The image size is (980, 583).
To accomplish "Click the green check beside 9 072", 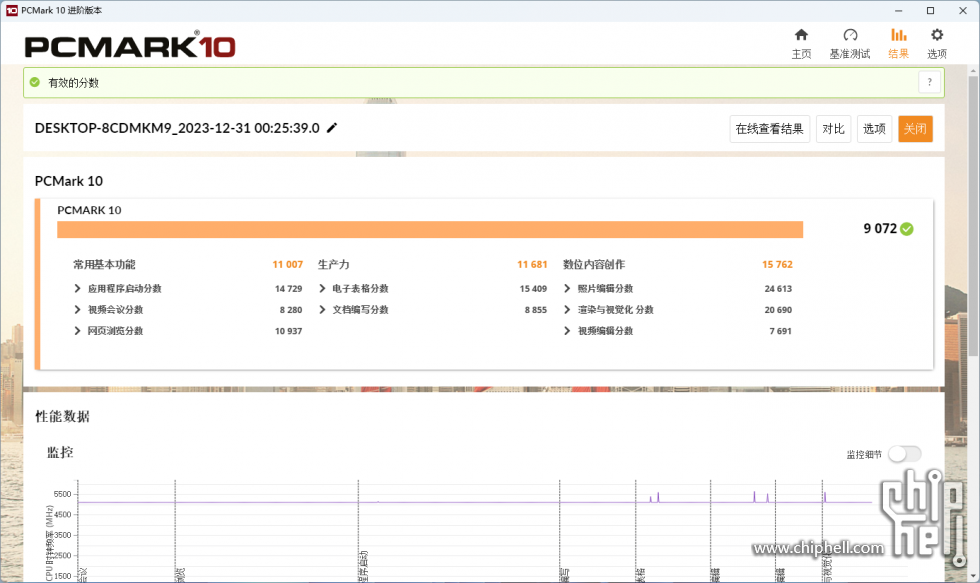I will click(x=907, y=229).
